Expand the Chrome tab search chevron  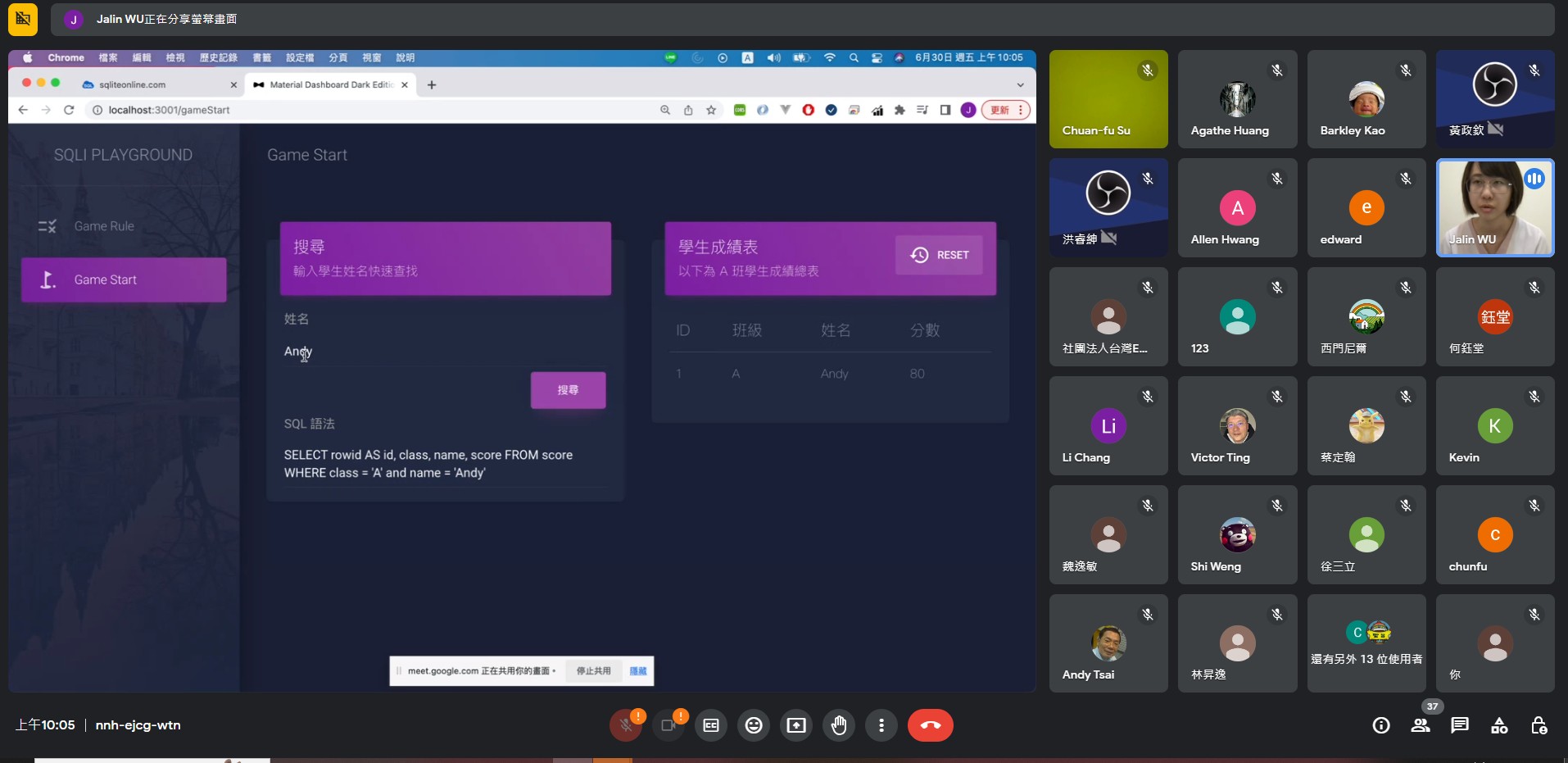[1020, 85]
